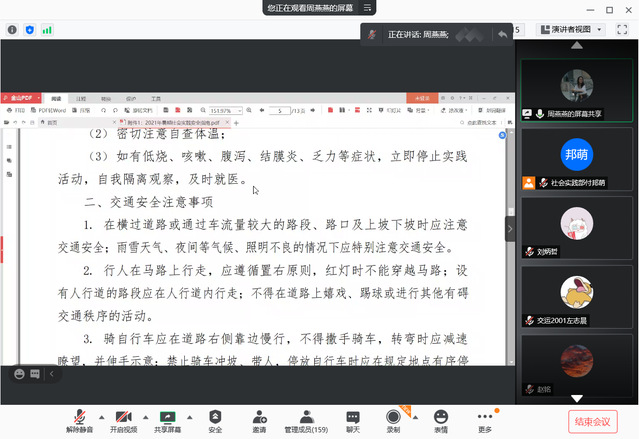The image size is (639, 439).
Task: Open the Chat (聊天) panel
Action: pos(353,420)
